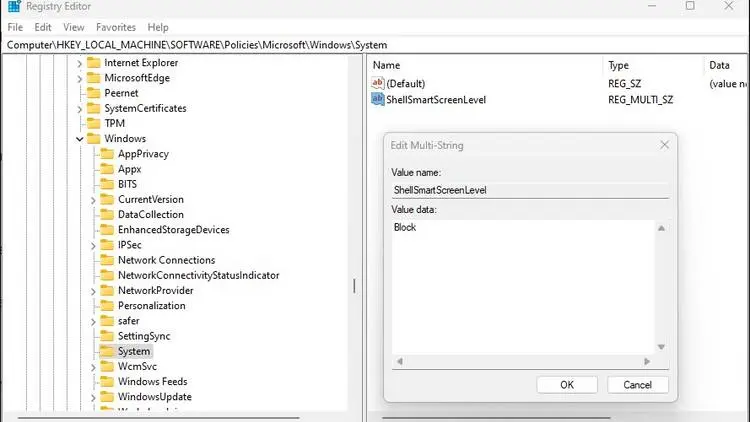
Task: Expand the WcmSvc key
Action: coord(93,367)
